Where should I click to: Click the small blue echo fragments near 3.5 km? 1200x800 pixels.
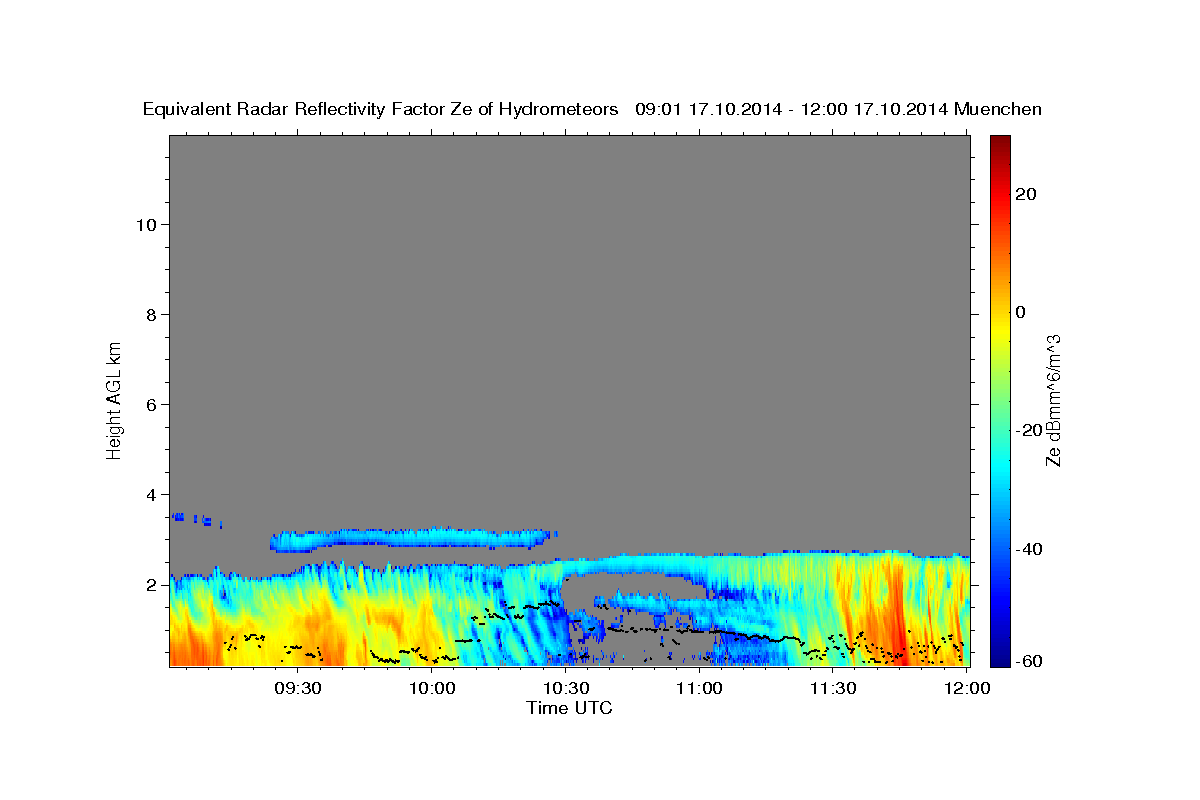click(196, 519)
